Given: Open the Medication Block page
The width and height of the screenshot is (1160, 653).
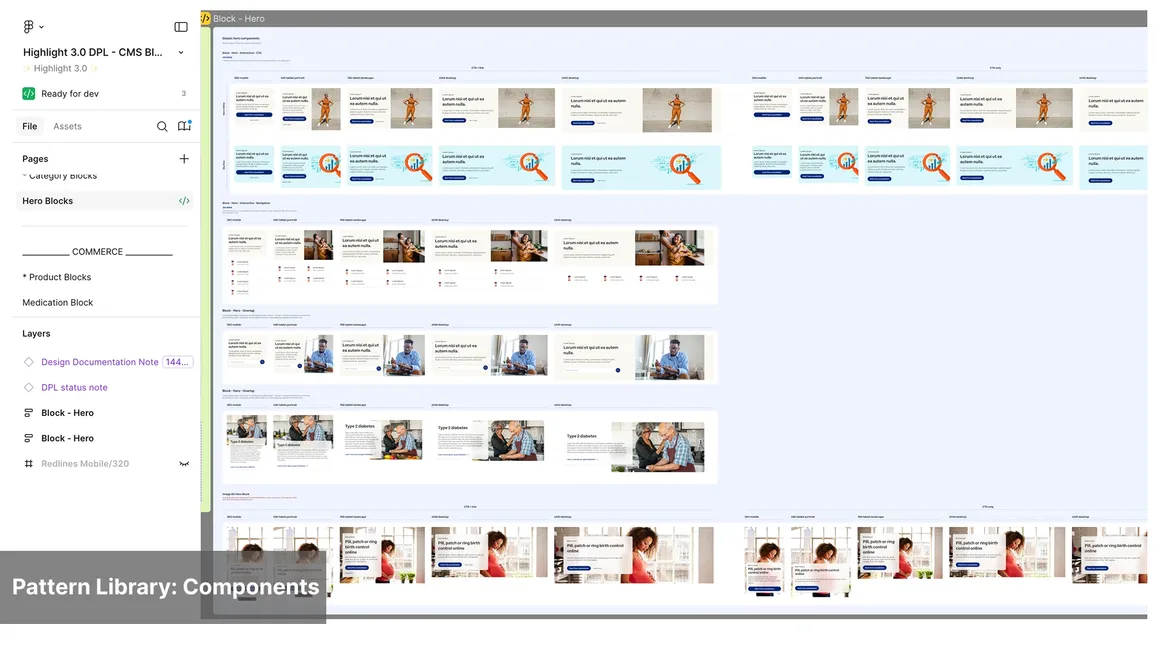Looking at the screenshot, I should [58, 303].
